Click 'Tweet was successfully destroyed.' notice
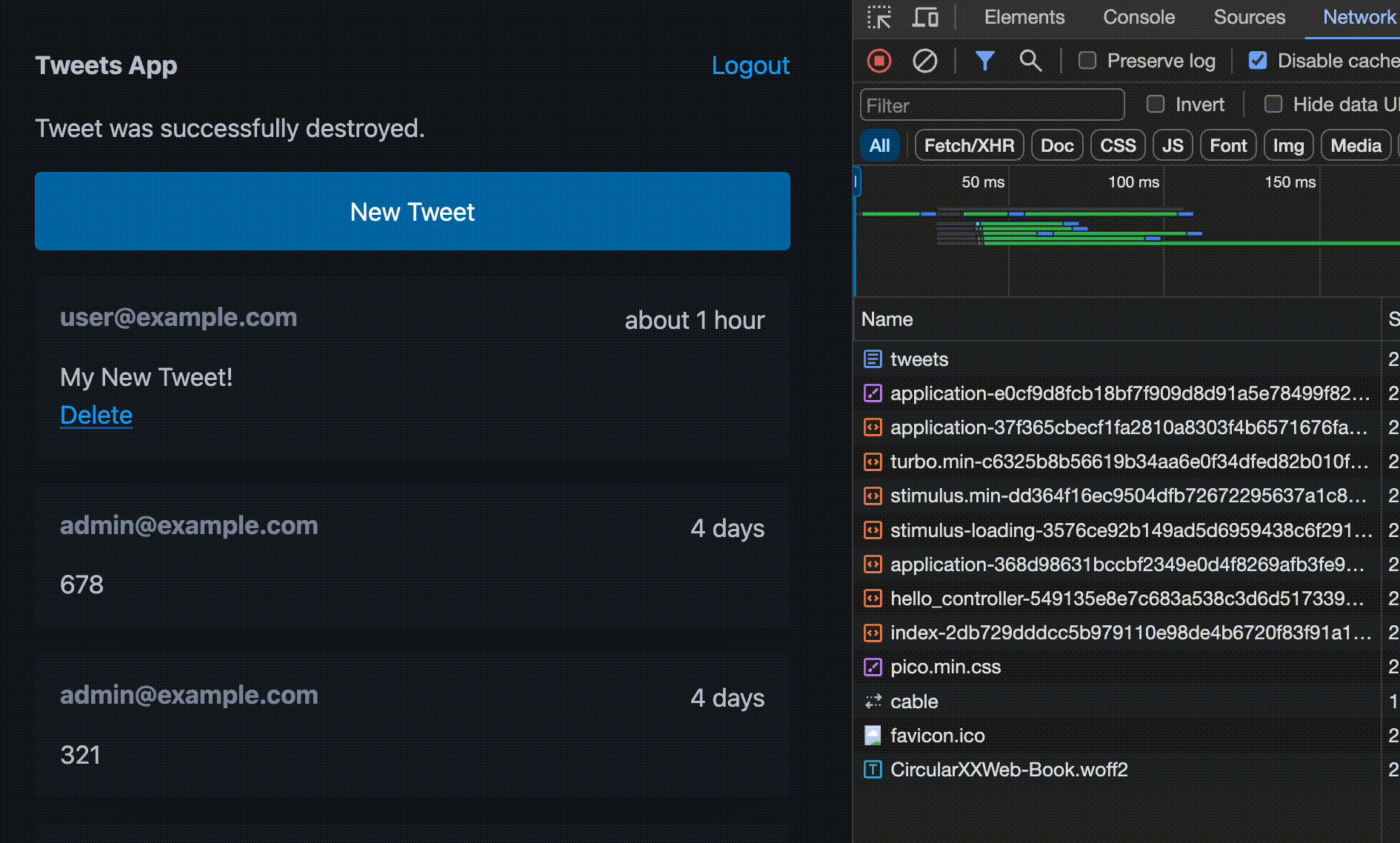This screenshot has width=1400, height=843. pyautogui.click(x=230, y=128)
